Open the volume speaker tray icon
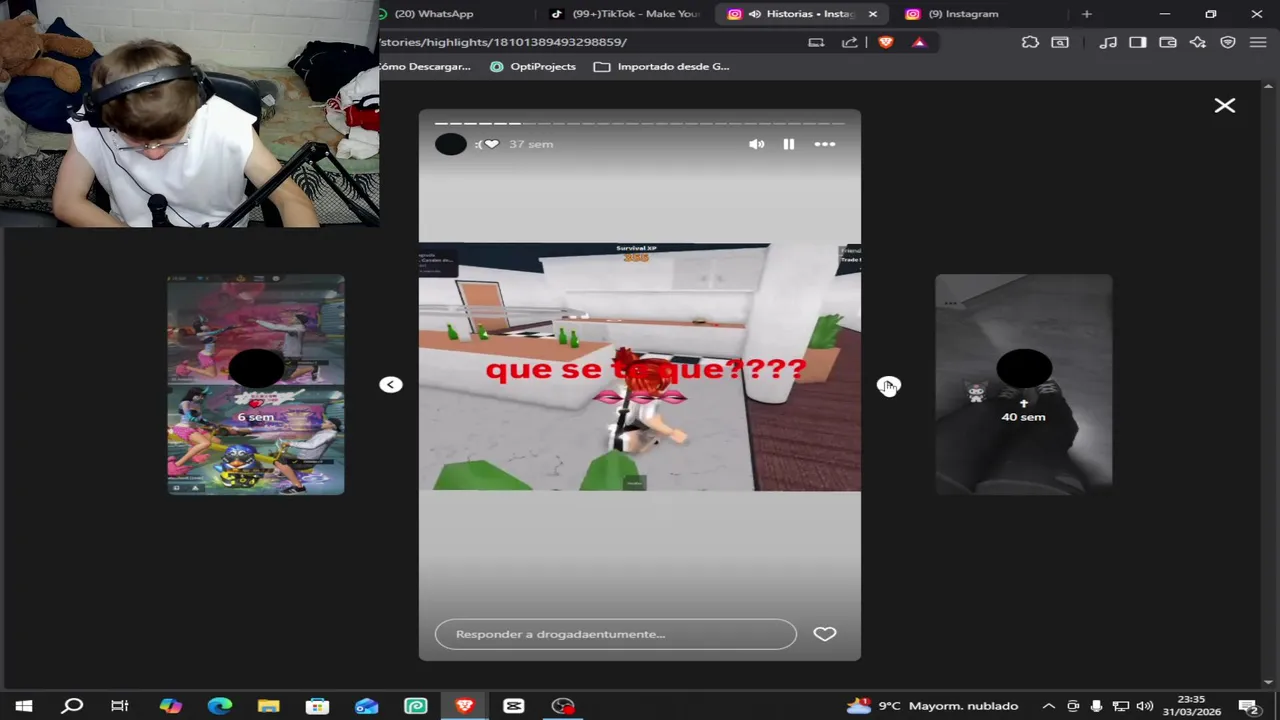Screen dimensions: 1280x720 pos(1145,706)
